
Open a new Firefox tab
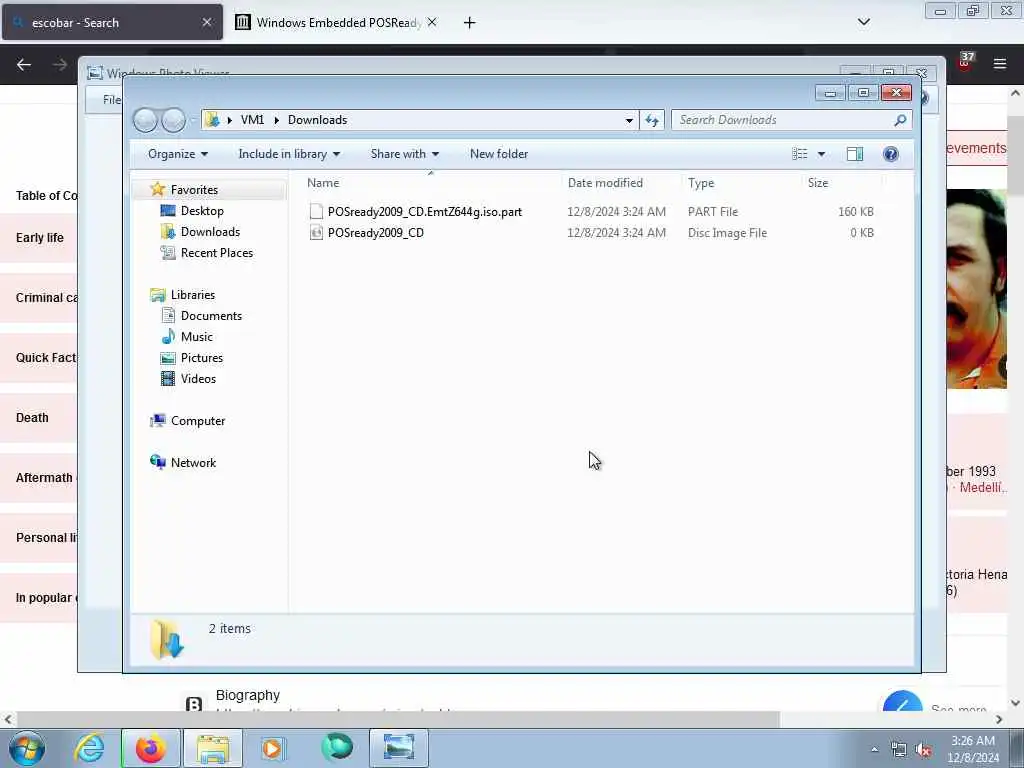point(470,23)
